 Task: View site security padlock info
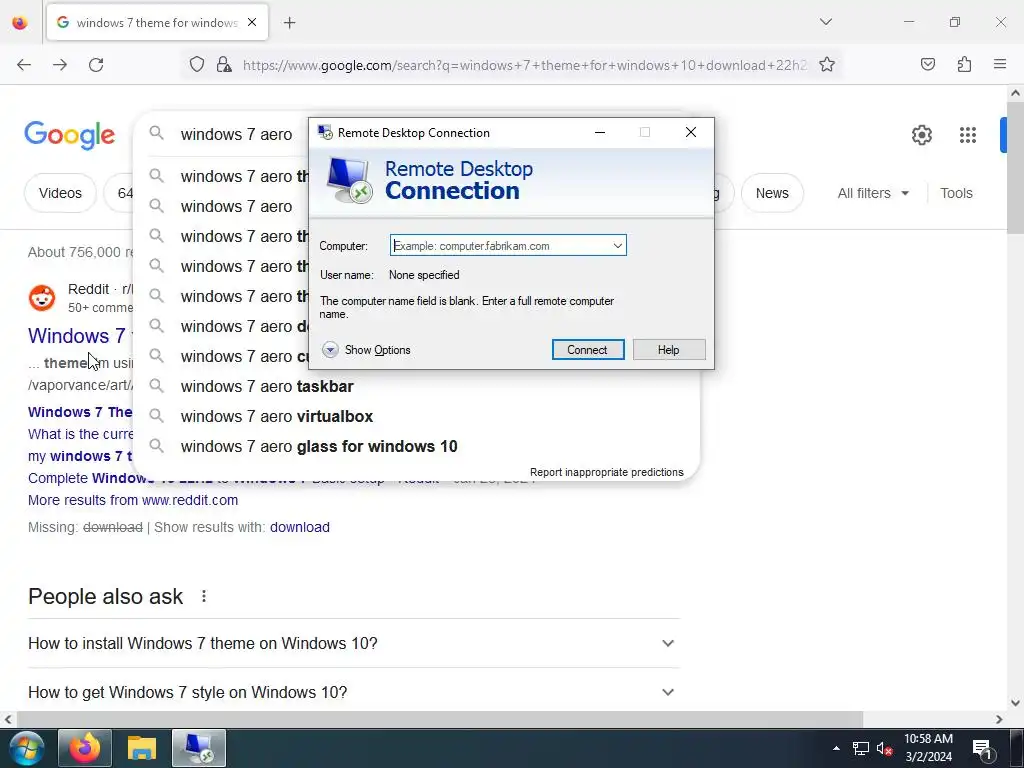click(224, 65)
